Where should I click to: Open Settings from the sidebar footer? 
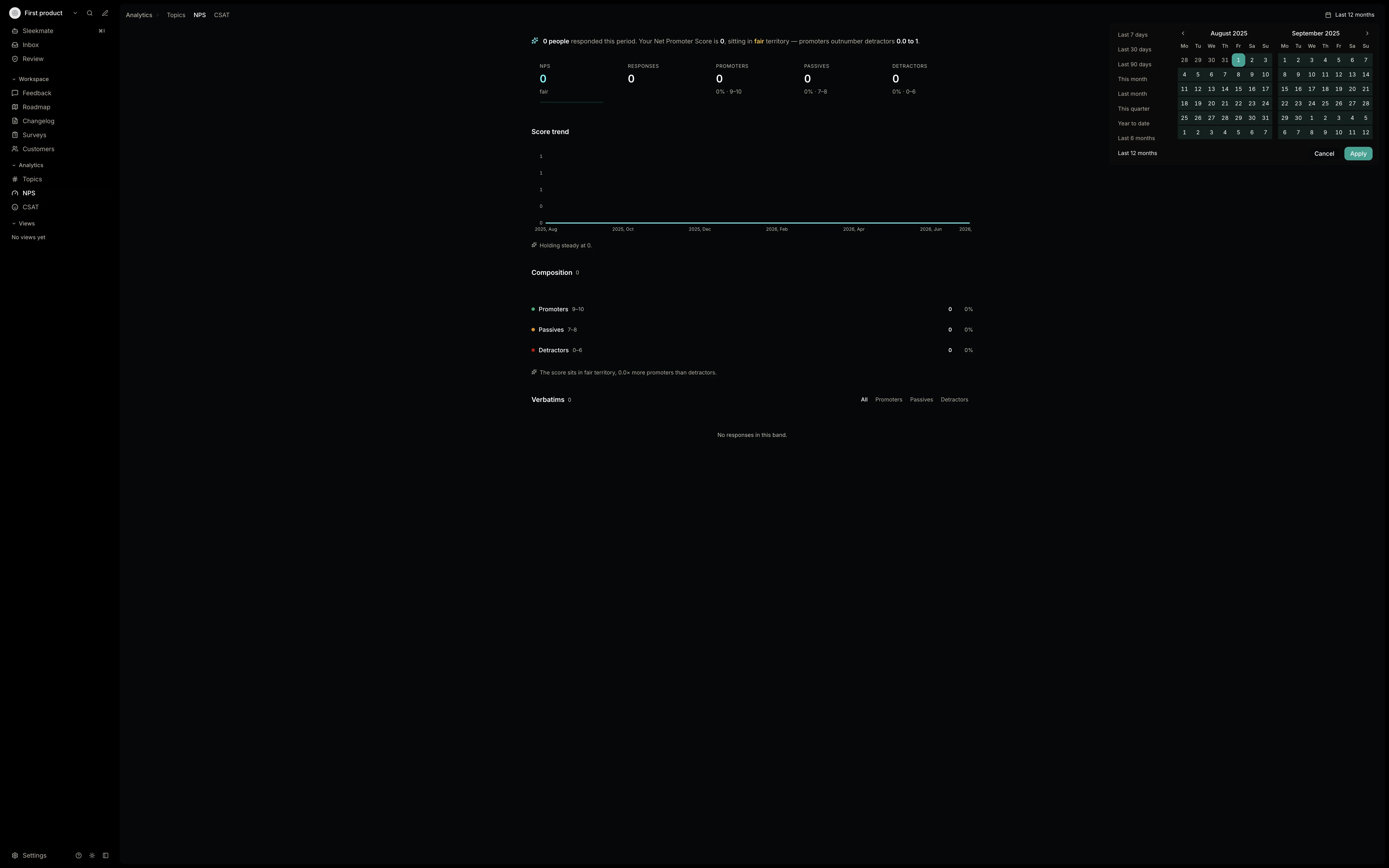tap(29, 855)
